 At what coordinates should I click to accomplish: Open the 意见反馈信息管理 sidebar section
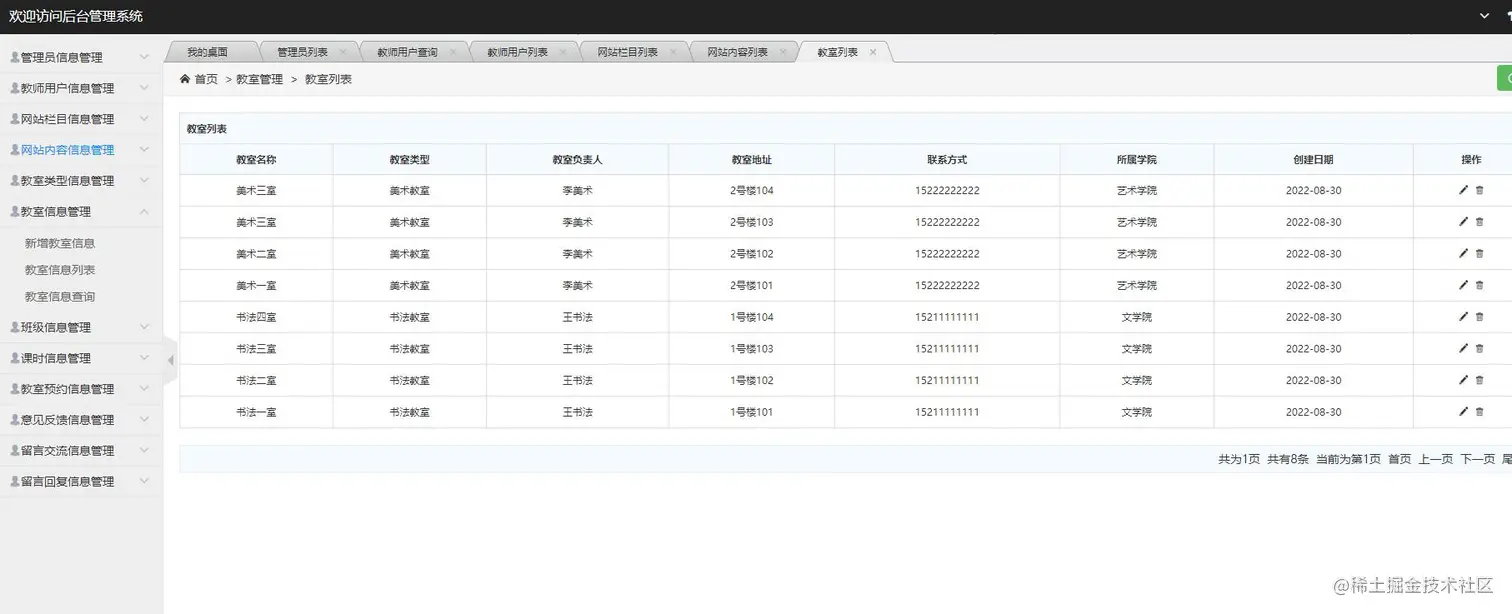click(x=81, y=420)
